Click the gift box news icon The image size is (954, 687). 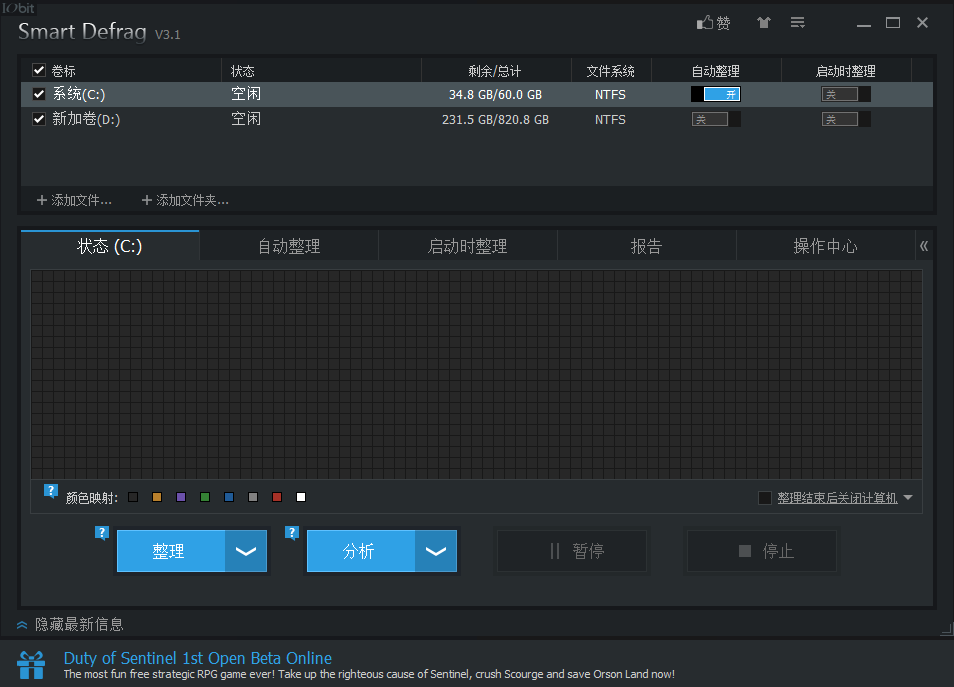tap(31, 665)
